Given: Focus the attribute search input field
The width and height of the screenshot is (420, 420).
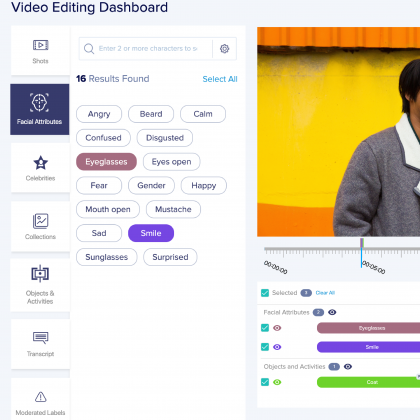Looking at the screenshot, I should [148, 49].
